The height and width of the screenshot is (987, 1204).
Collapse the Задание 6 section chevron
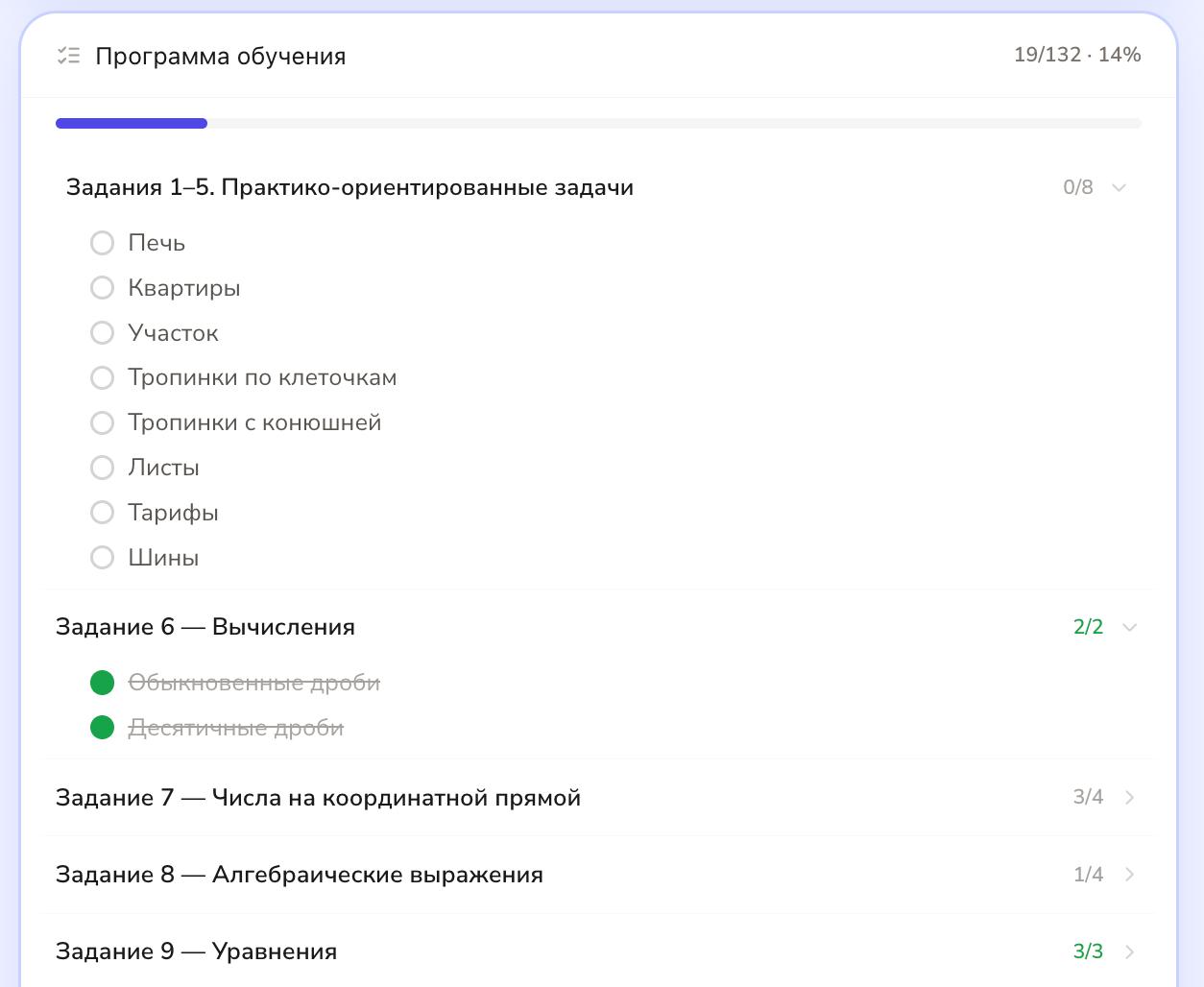[x=1129, y=627]
